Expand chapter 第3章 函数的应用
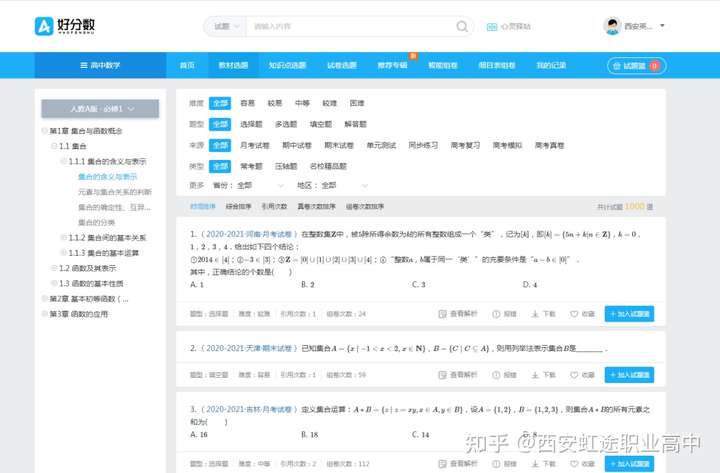 pos(45,314)
